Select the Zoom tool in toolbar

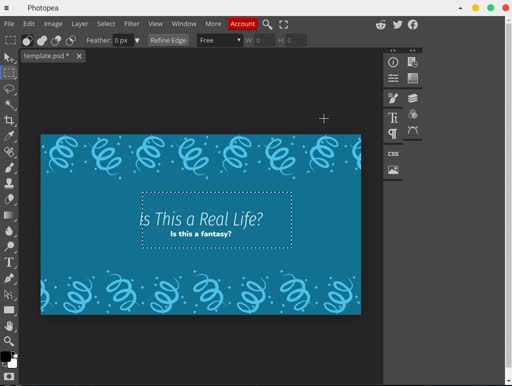9,341
